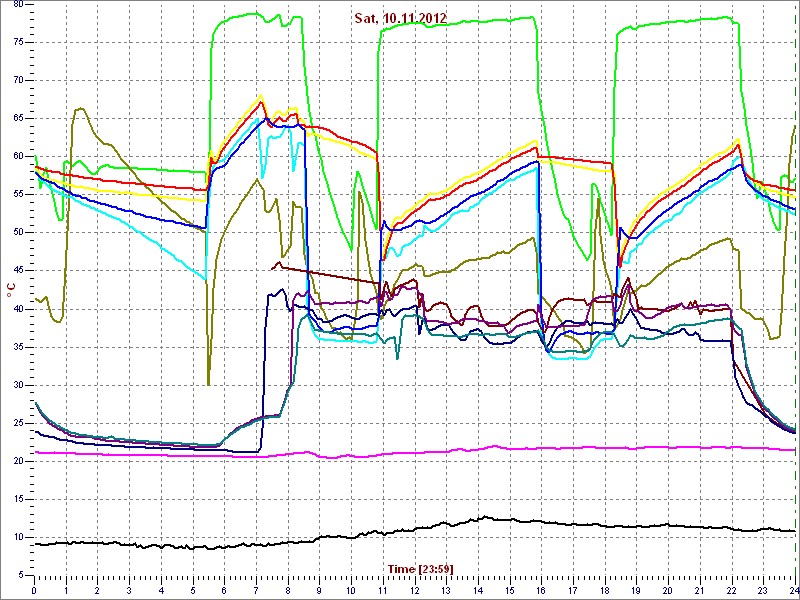The width and height of the screenshot is (800, 600).
Task: Click hour 24 on the time axis
Action: click(x=794, y=589)
